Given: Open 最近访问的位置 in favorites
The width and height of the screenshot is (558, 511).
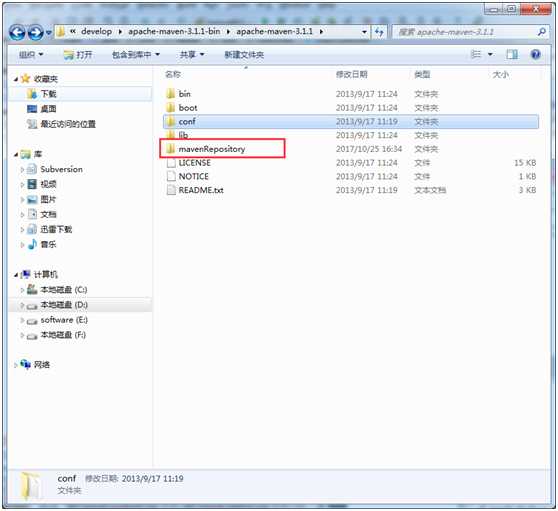Looking at the screenshot, I should click(68, 124).
